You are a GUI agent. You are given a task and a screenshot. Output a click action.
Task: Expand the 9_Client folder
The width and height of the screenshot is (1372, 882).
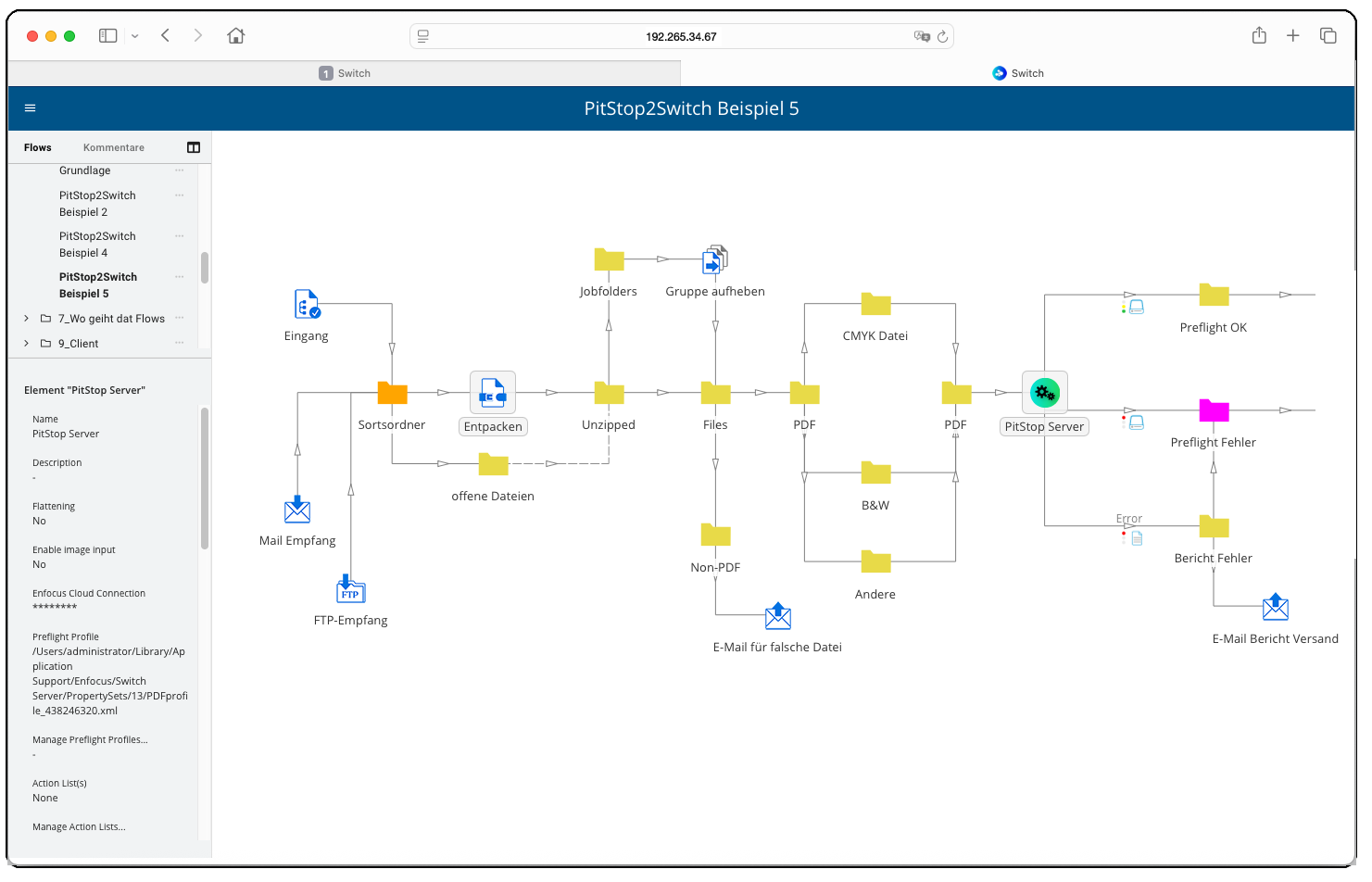pyautogui.click(x=25, y=343)
